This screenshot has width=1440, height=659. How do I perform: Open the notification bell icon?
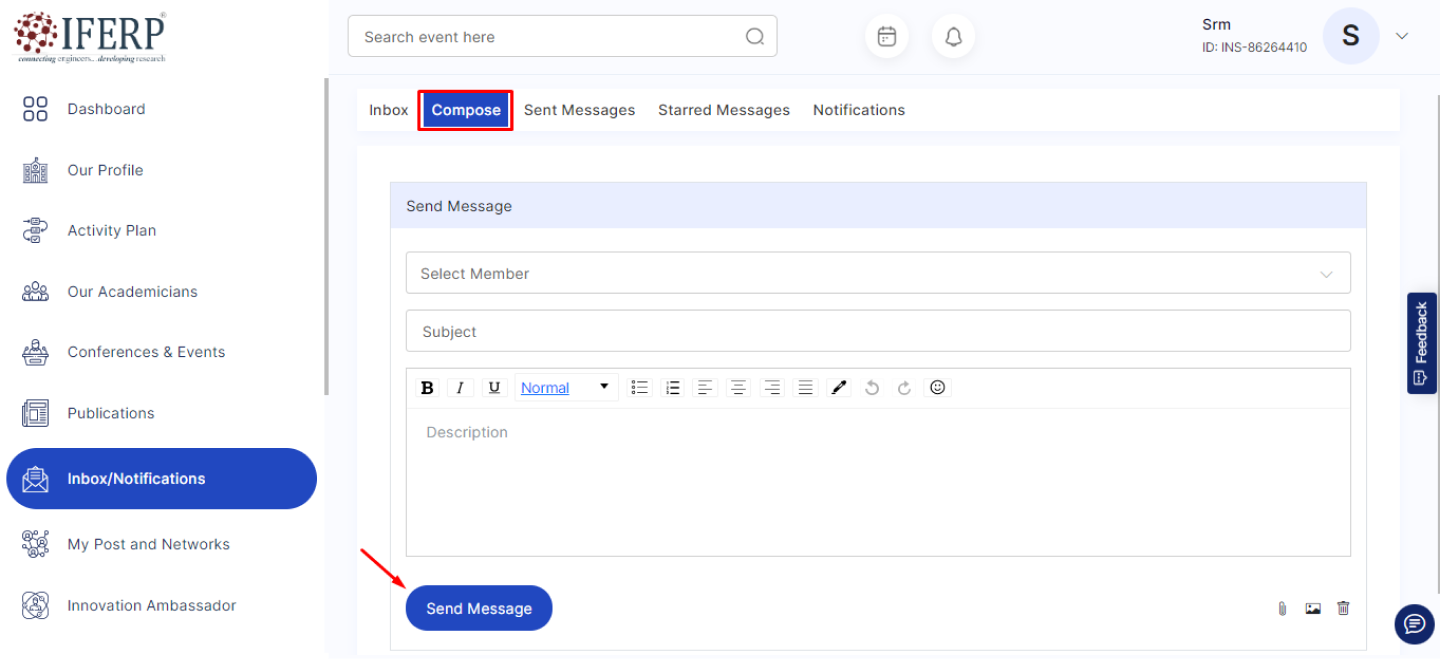point(953,37)
